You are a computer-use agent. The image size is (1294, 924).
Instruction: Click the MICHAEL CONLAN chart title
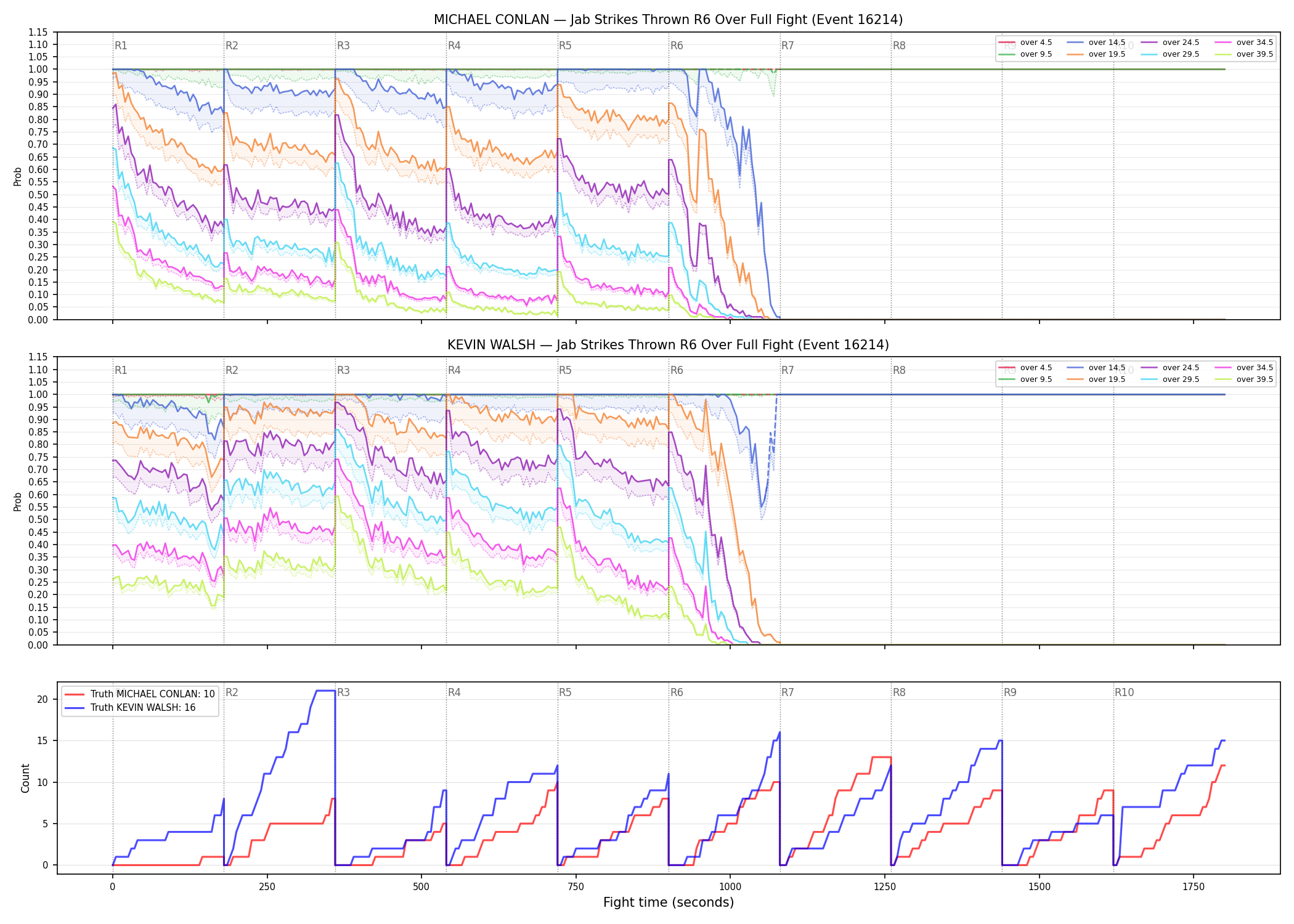pos(668,20)
